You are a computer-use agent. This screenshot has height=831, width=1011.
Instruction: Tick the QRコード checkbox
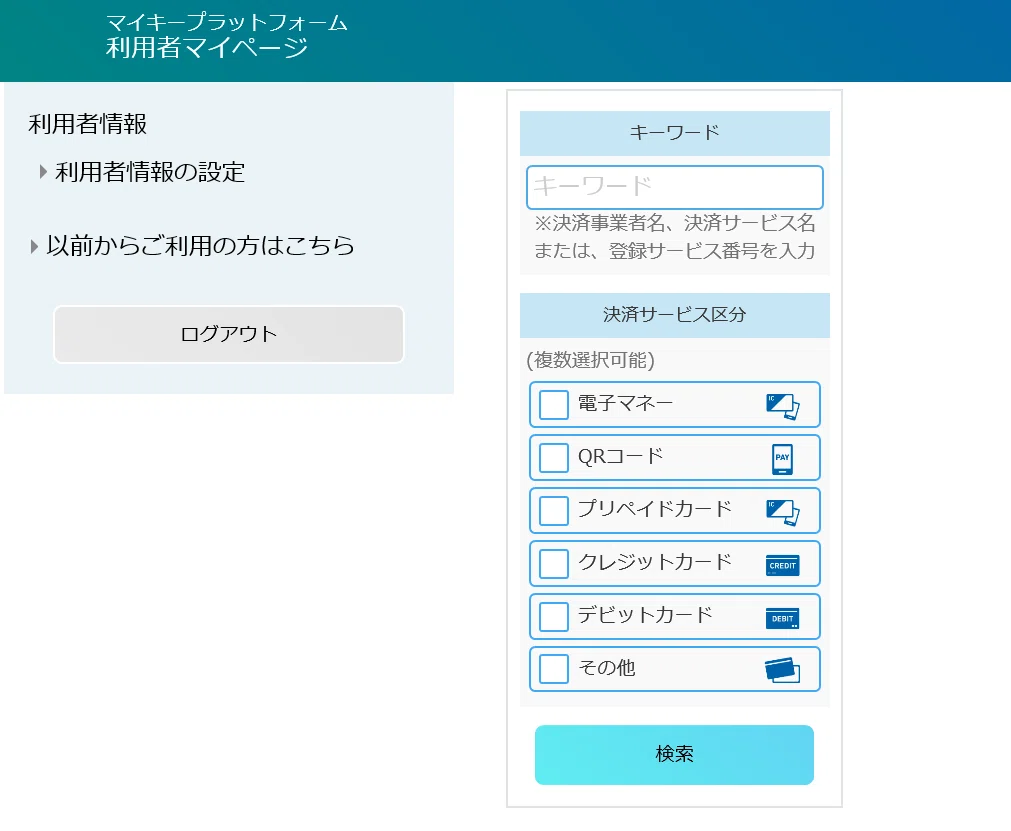tap(553, 458)
